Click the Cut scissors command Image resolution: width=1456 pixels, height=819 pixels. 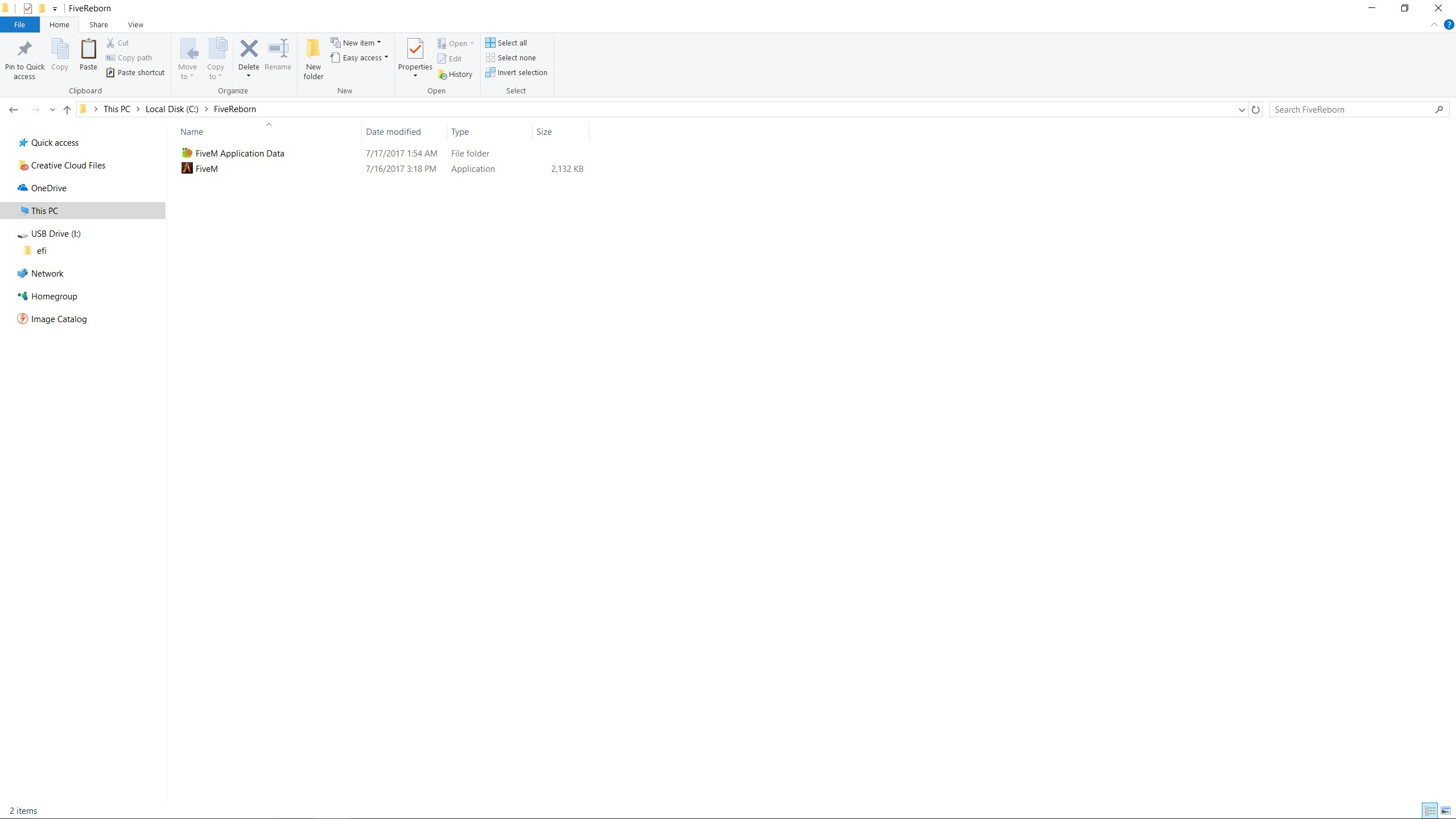click(x=118, y=43)
